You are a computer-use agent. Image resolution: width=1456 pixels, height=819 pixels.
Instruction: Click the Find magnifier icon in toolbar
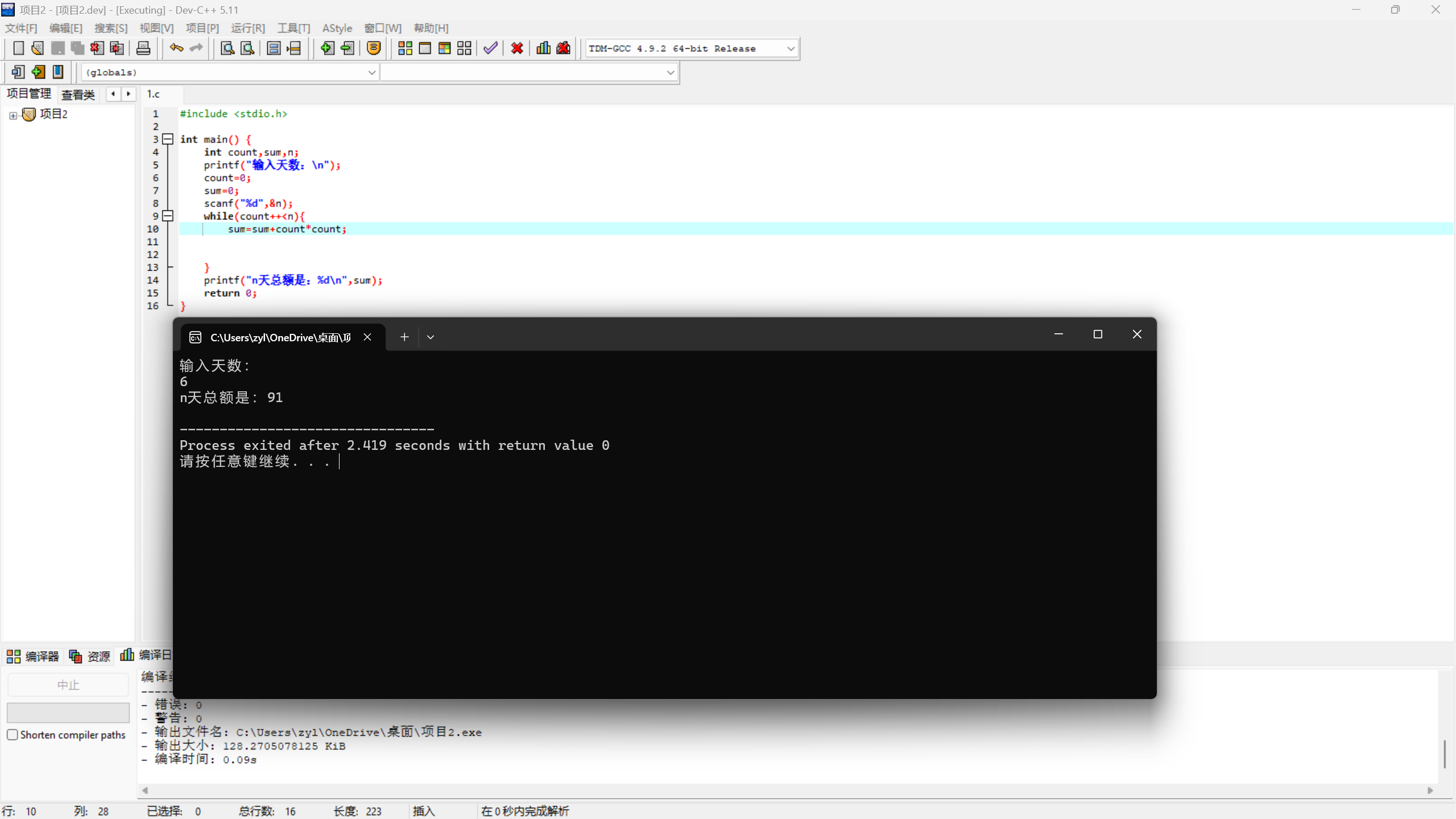227,48
